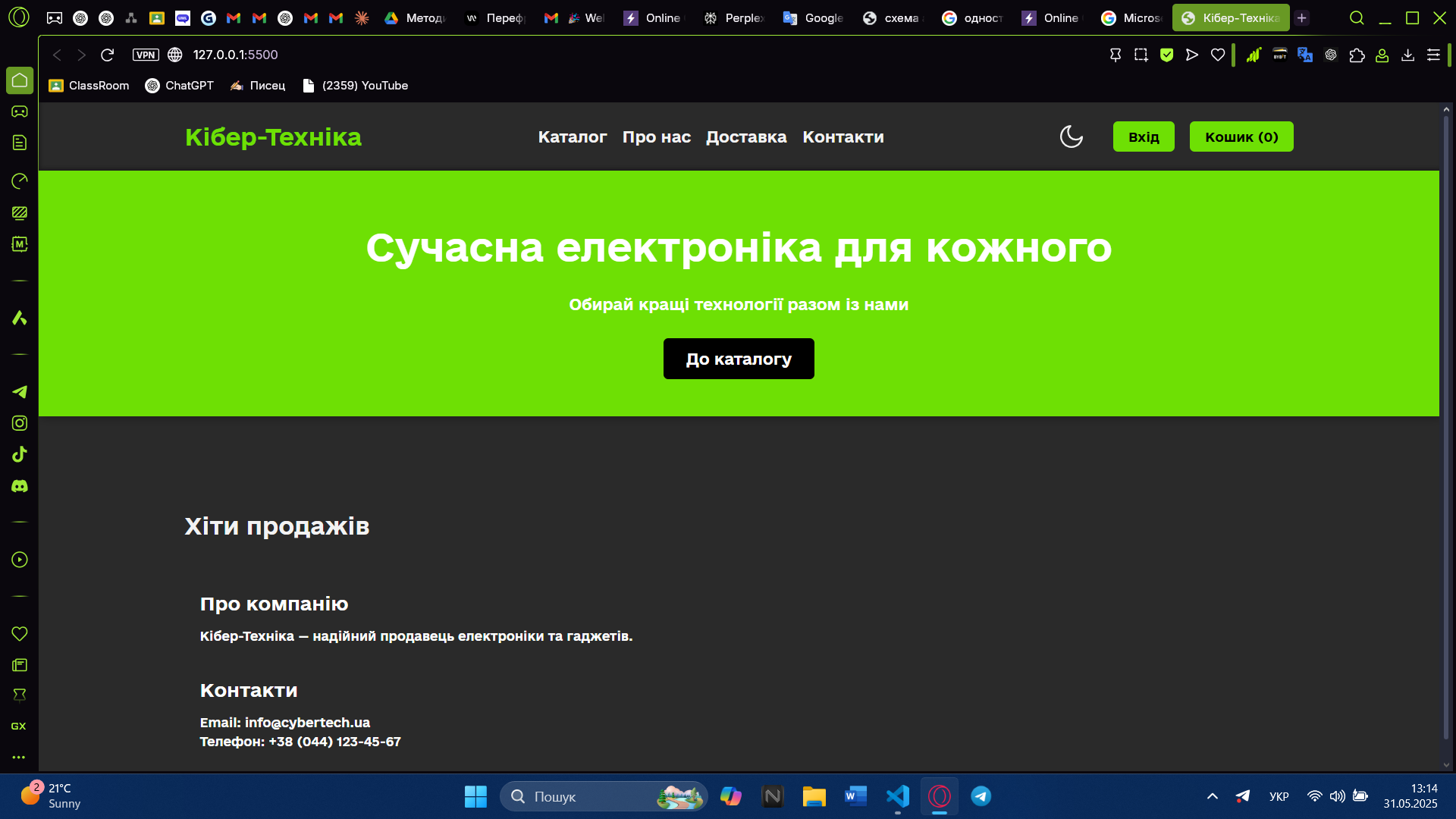Open Instagram in the Opera sidebar
1456x819 pixels.
point(20,423)
